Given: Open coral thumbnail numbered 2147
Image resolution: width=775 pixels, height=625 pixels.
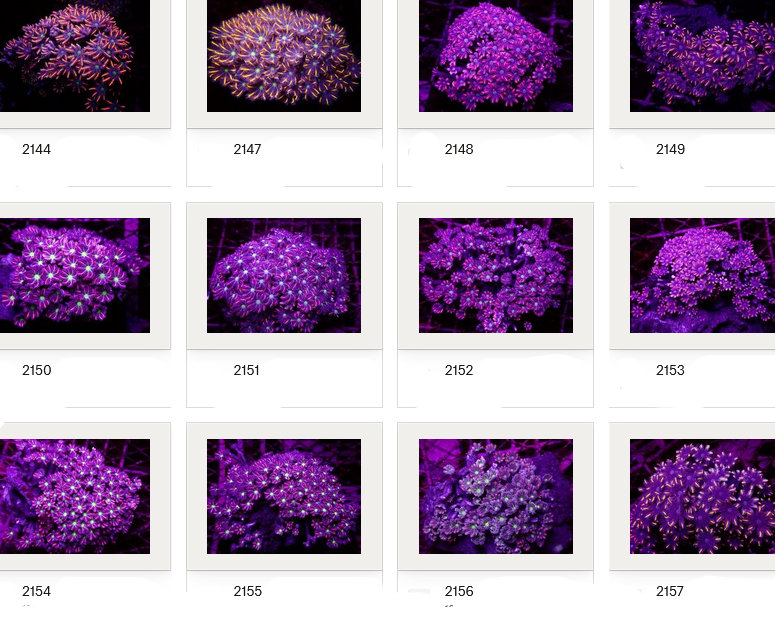Looking at the screenshot, I should coord(284,56).
